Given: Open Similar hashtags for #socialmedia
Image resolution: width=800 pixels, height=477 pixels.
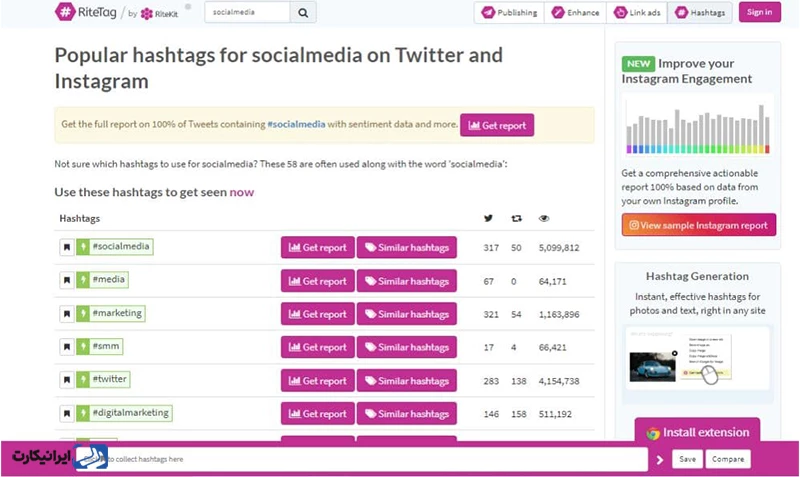Looking at the screenshot, I should [406, 248].
